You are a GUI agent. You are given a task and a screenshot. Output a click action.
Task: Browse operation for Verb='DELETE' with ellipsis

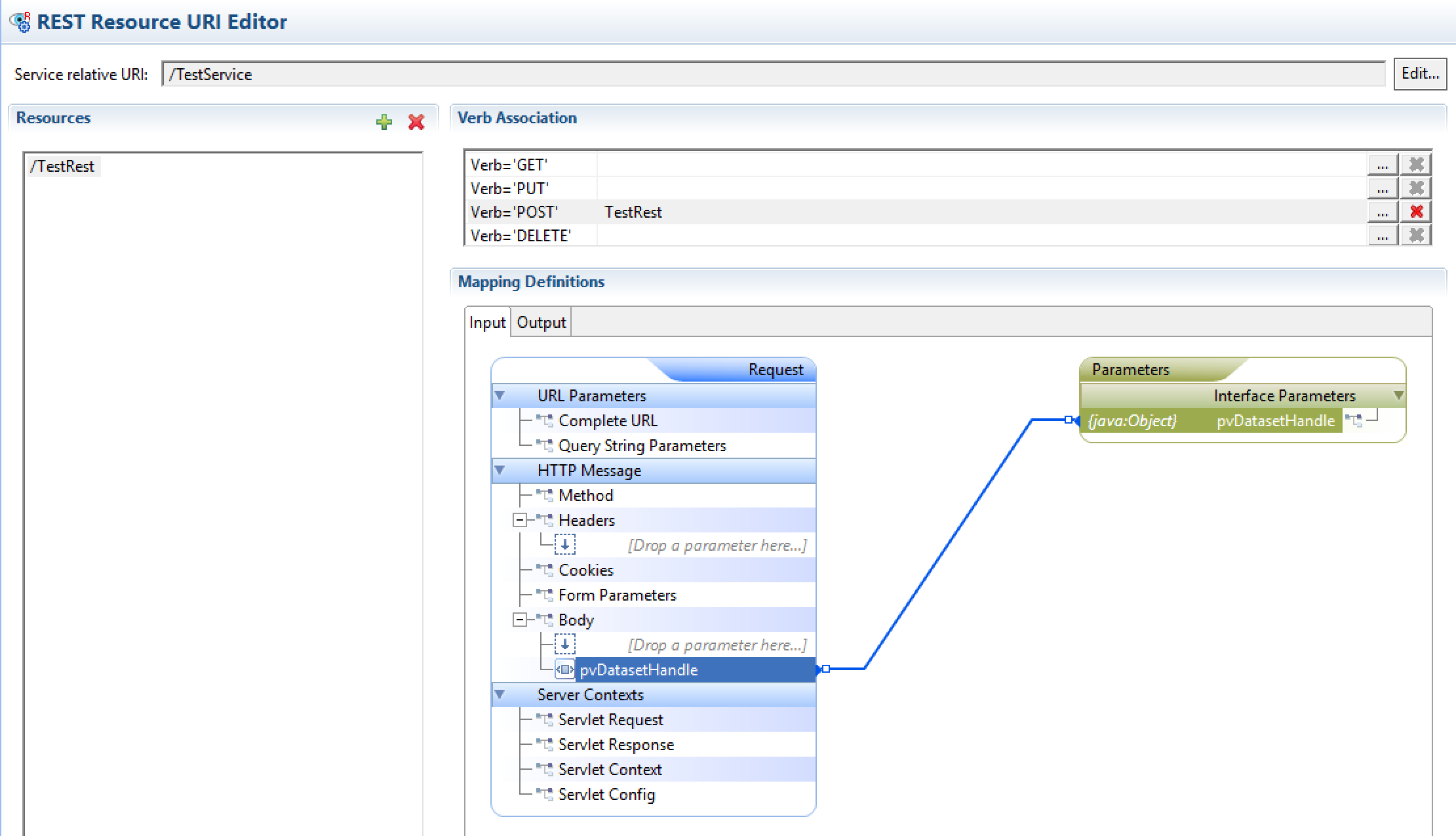coord(1383,235)
